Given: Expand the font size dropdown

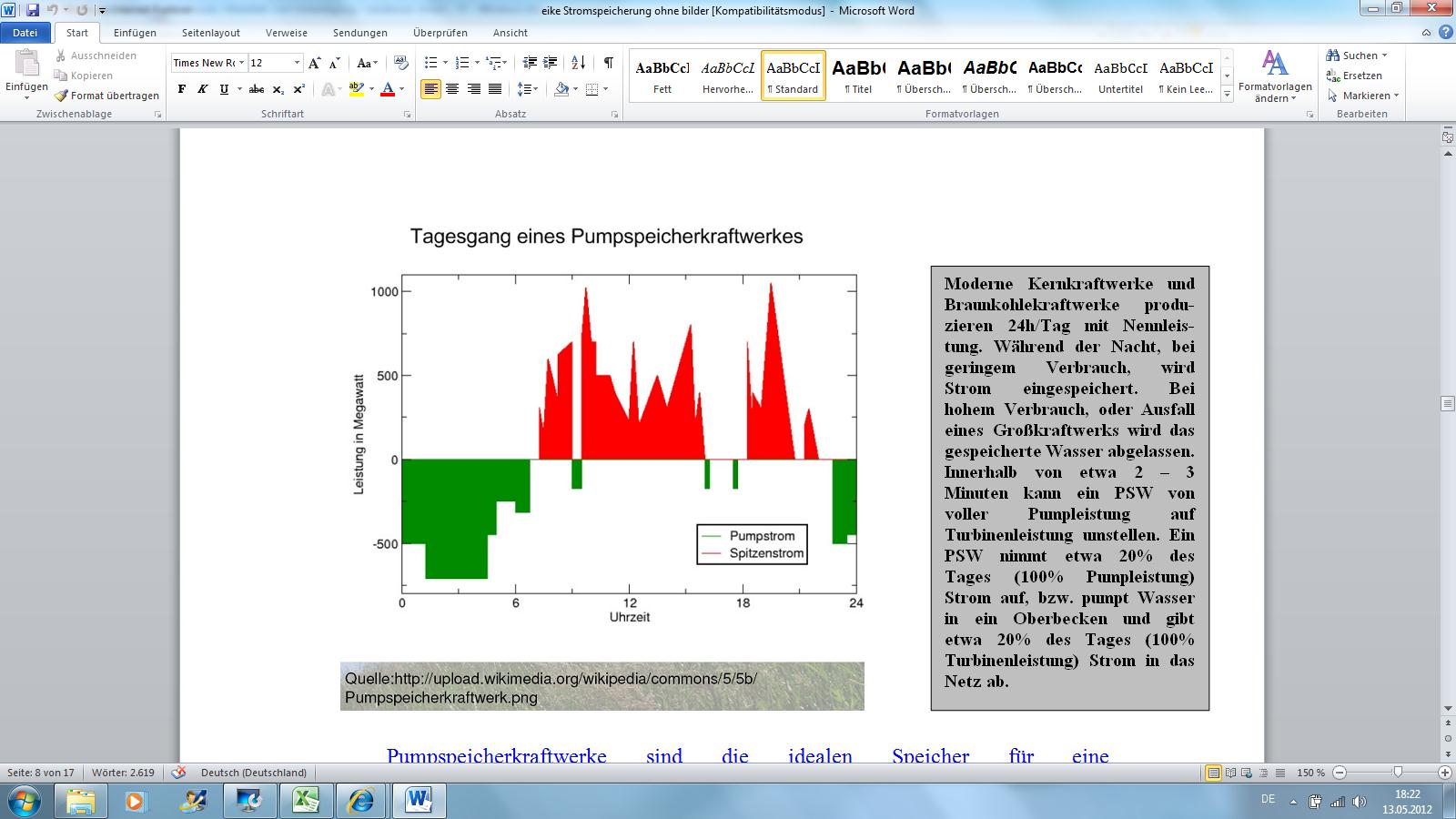Looking at the screenshot, I should coord(297,63).
